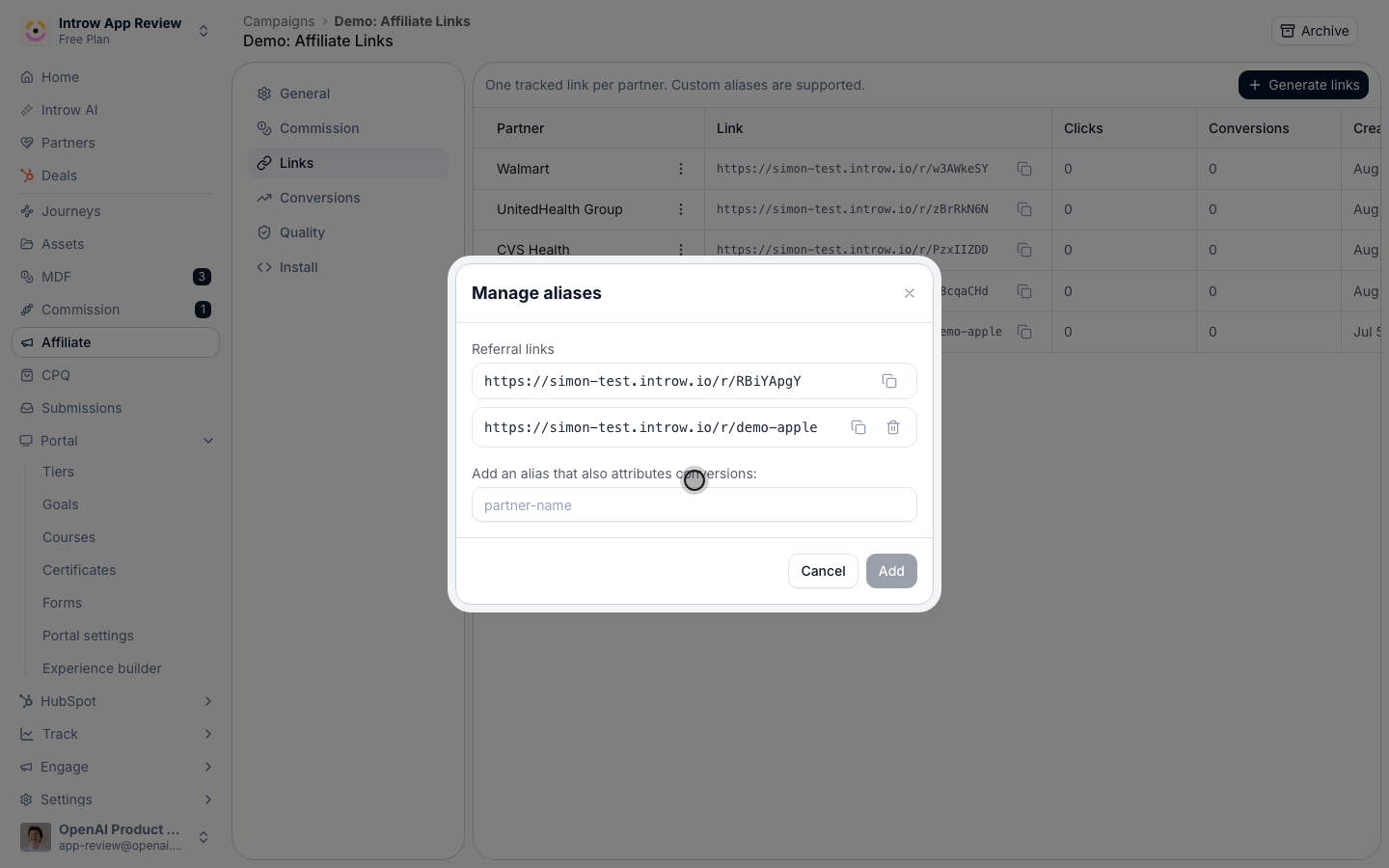Copy the CVS Health tracked link

pyautogui.click(x=1024, y=250)
